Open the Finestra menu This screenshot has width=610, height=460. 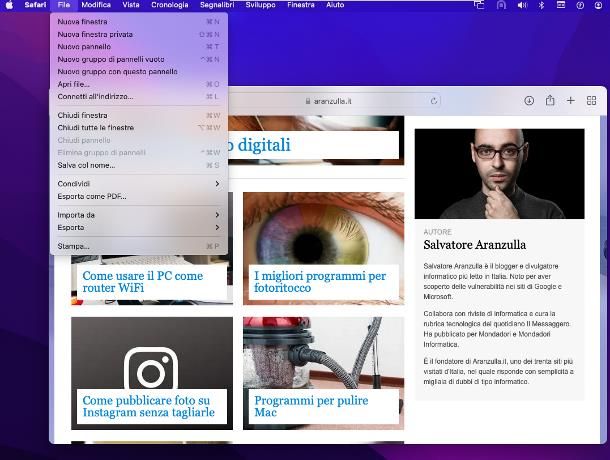pos(301,5)
